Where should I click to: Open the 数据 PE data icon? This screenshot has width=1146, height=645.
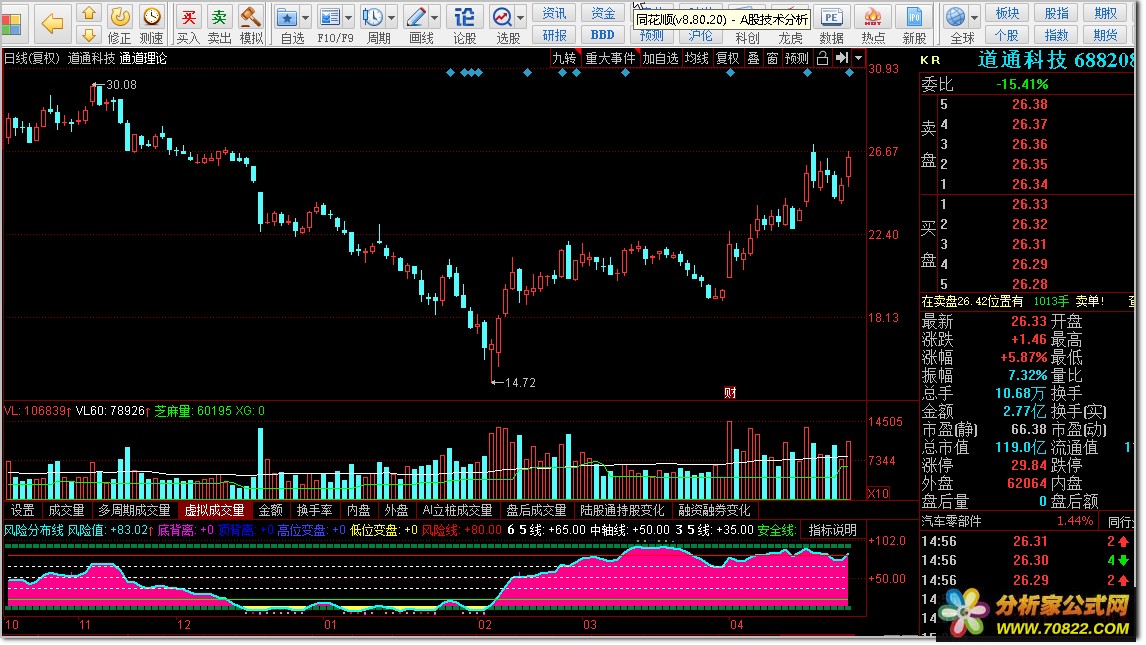[831, 16]
